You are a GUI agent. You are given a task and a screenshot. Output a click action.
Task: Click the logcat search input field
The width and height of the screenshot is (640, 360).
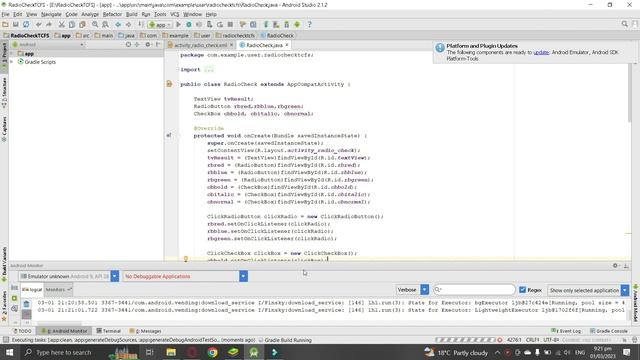pos(474,289)
